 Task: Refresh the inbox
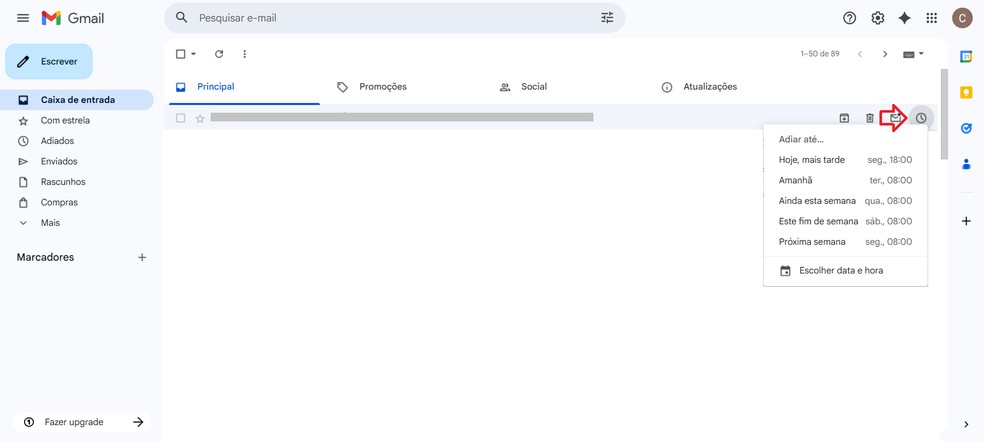pyautogui.click(x=219, y=54)
